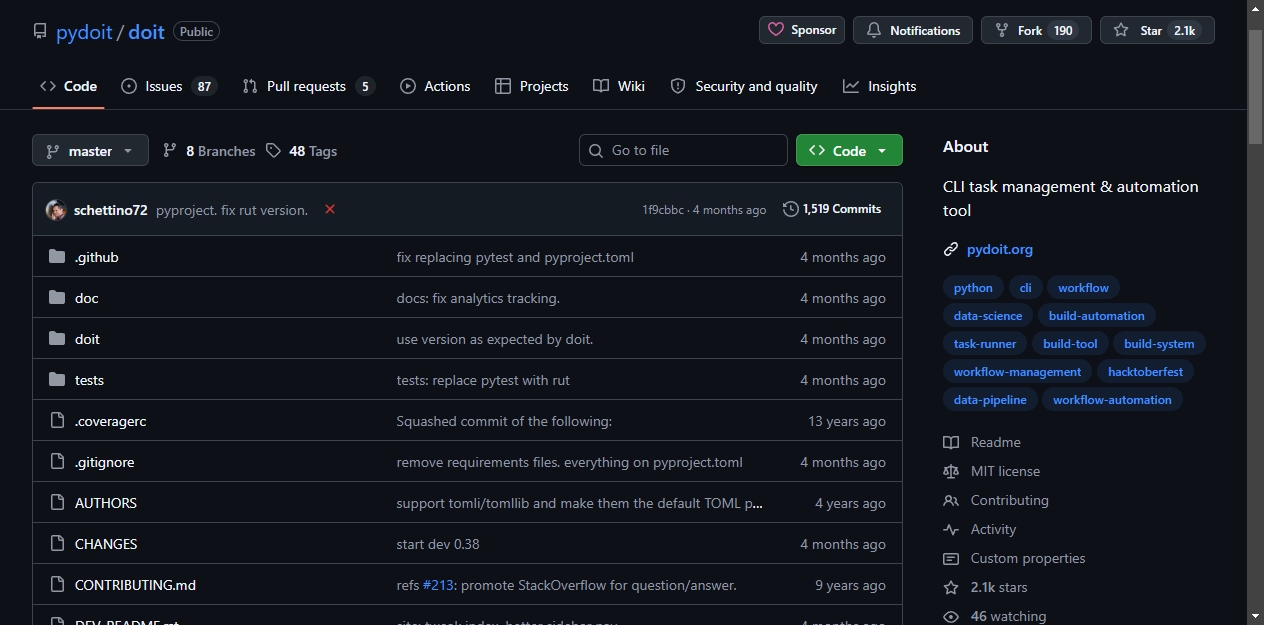Click the bell Notifications icon
Image resolution: width=1264 pixels, height=625 pixels.
[874, 30]
